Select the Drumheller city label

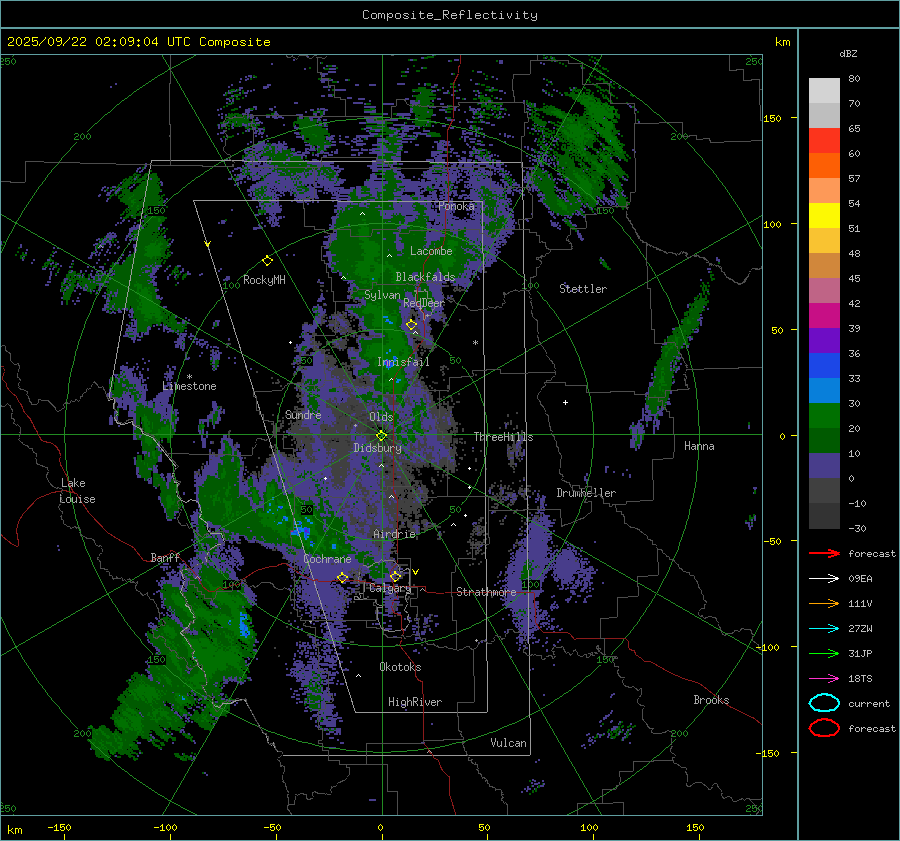click(586, 493)
